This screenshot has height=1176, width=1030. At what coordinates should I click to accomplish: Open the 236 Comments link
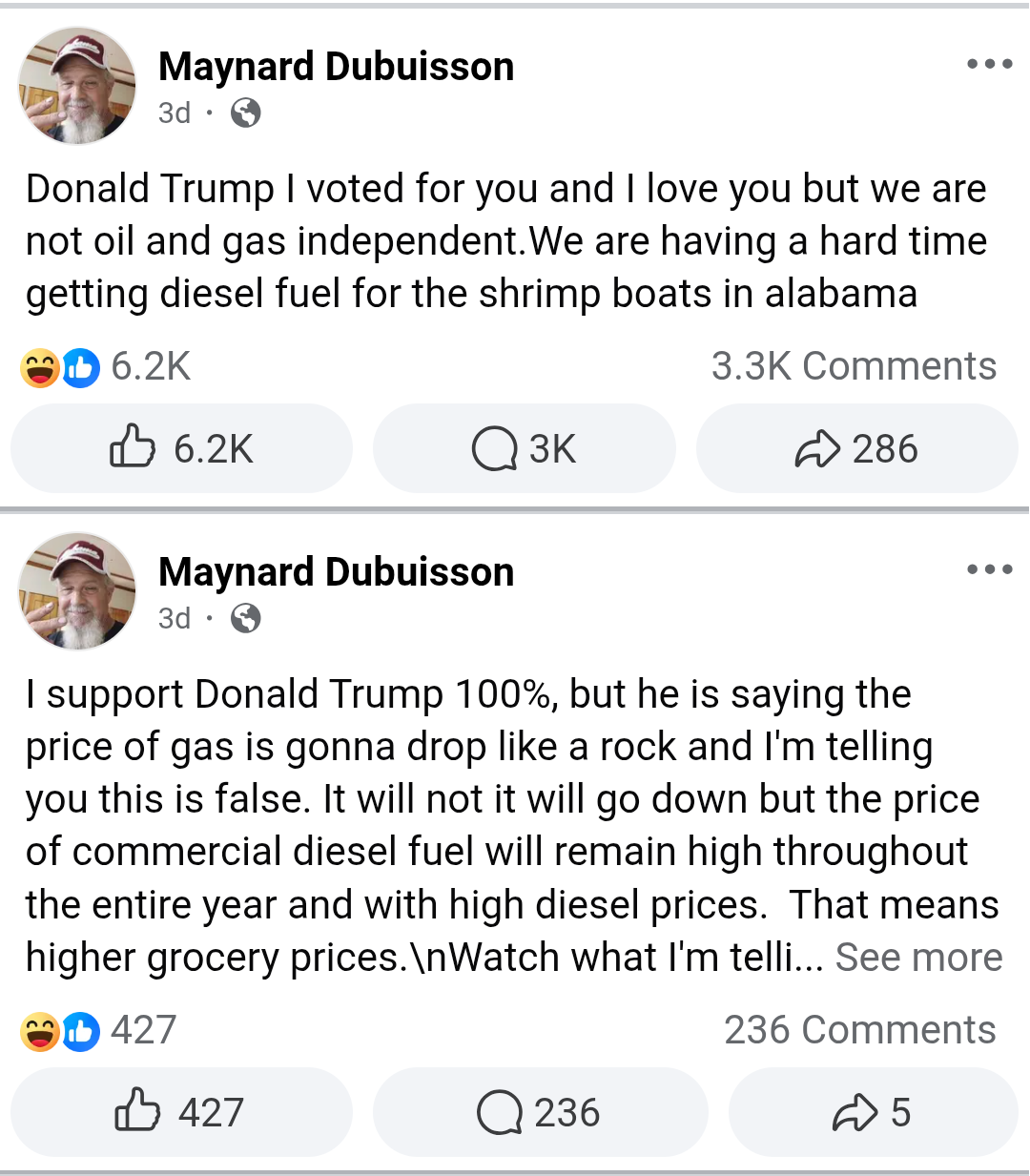(859, 1030)
